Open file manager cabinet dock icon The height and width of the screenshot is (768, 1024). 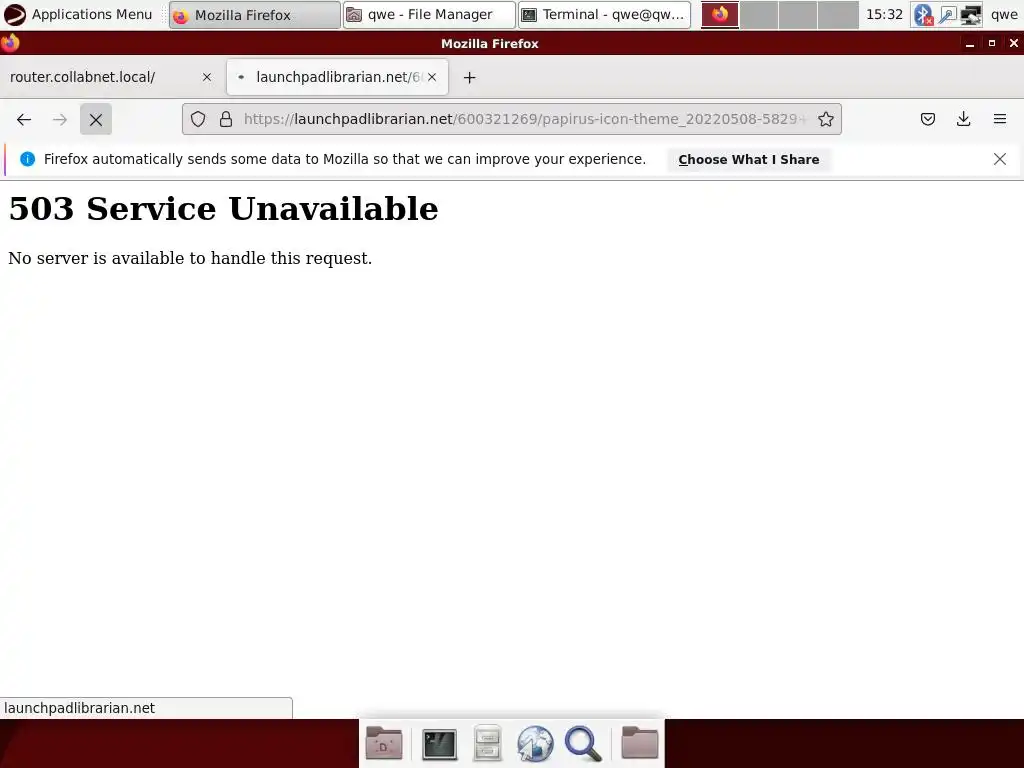coord(487,743)
